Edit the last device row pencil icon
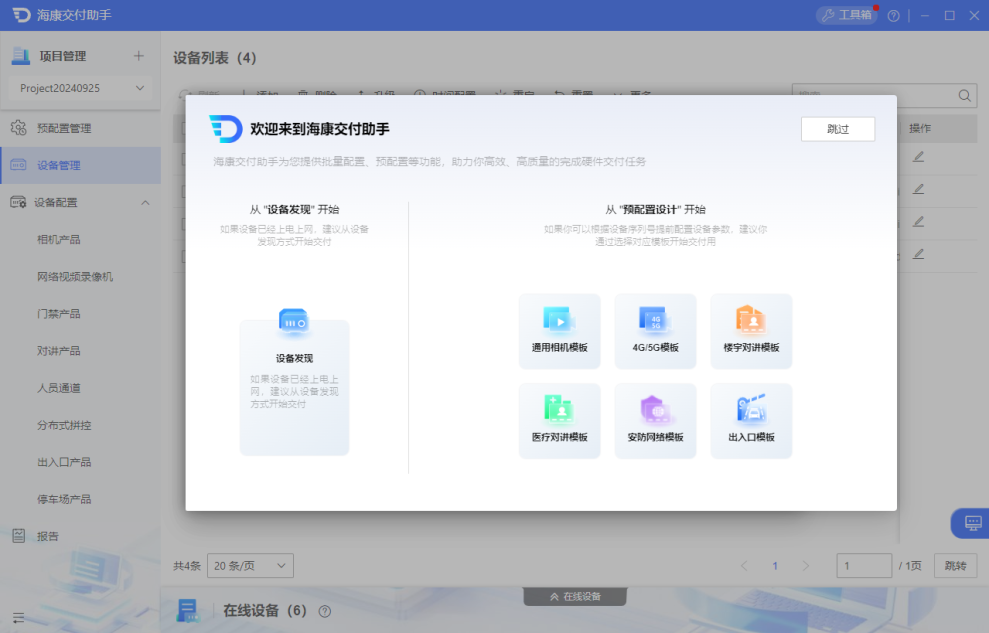The height and width of the screenshot is (633, 989). (918, 253)
